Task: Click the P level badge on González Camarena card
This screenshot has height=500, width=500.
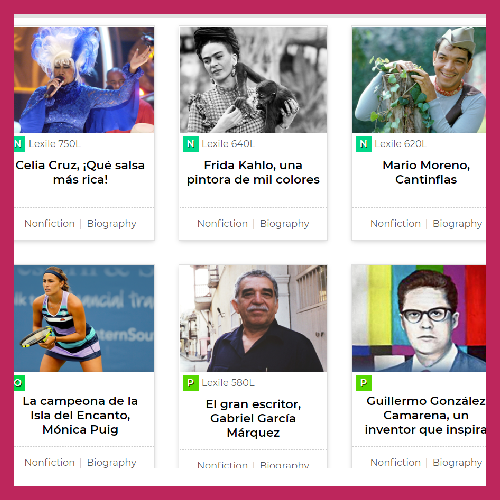Action: click(364, 383)
